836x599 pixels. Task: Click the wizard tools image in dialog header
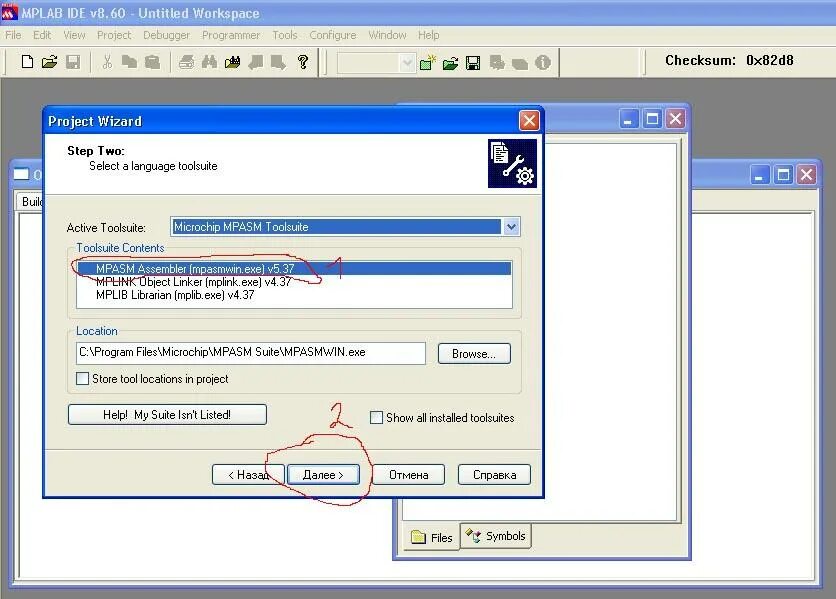click(512, 163)
